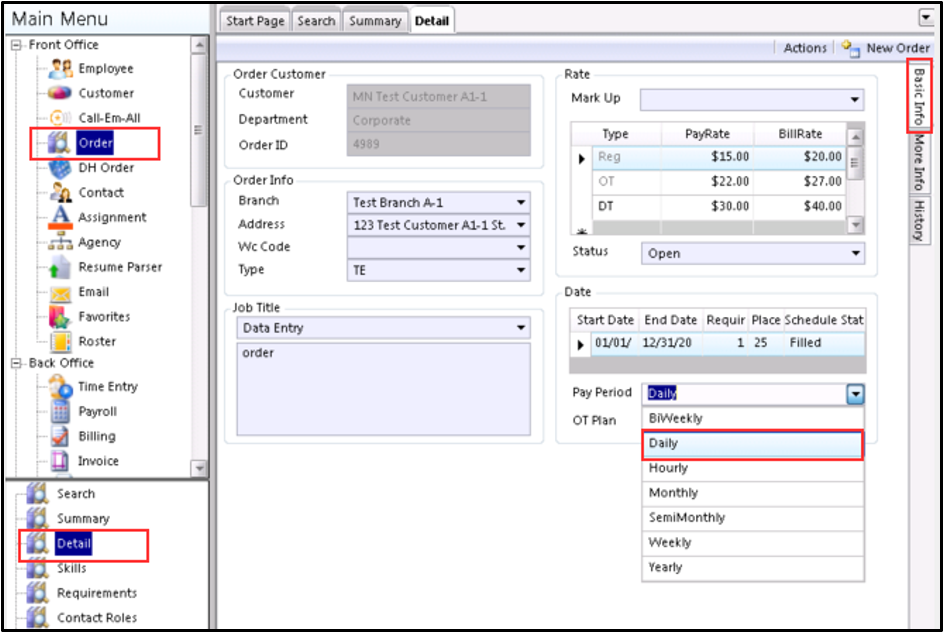Viewport: 944px width, 632px height.
Task: Choose Monthly pay period option
Action: click(753, 493)
